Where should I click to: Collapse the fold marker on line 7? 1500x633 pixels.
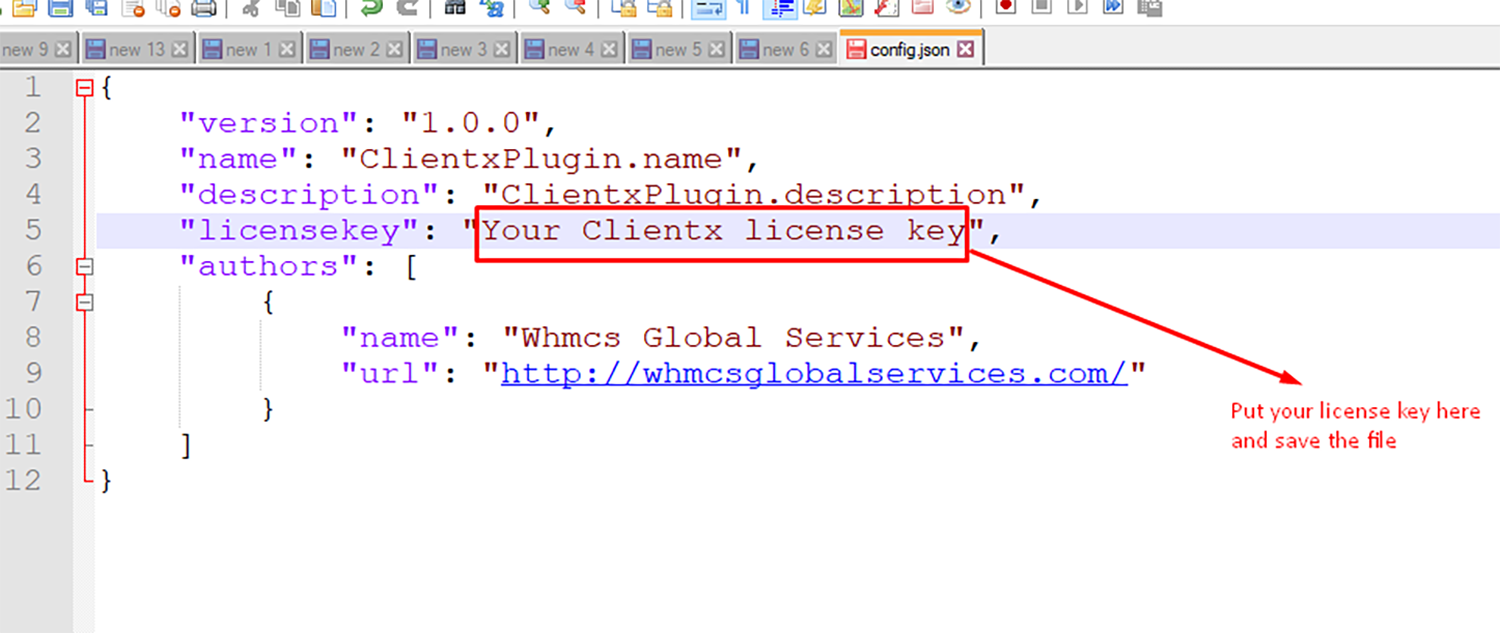click(85, 302)
